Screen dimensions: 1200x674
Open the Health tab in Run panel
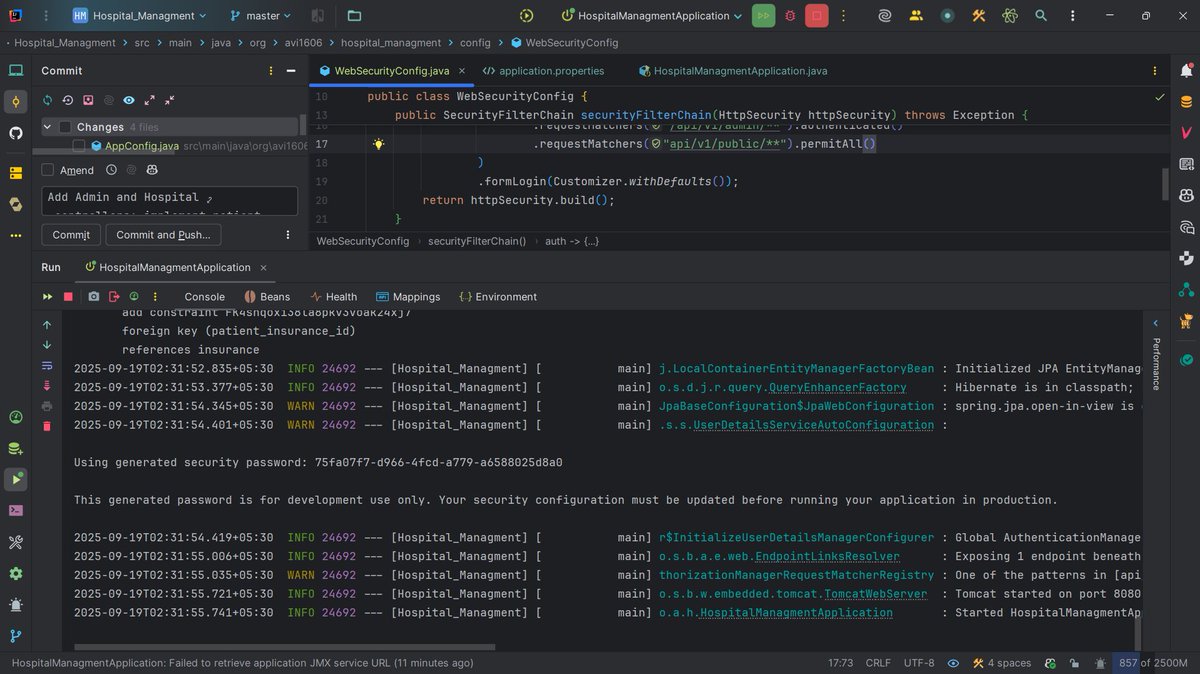[x=334, y=297]
